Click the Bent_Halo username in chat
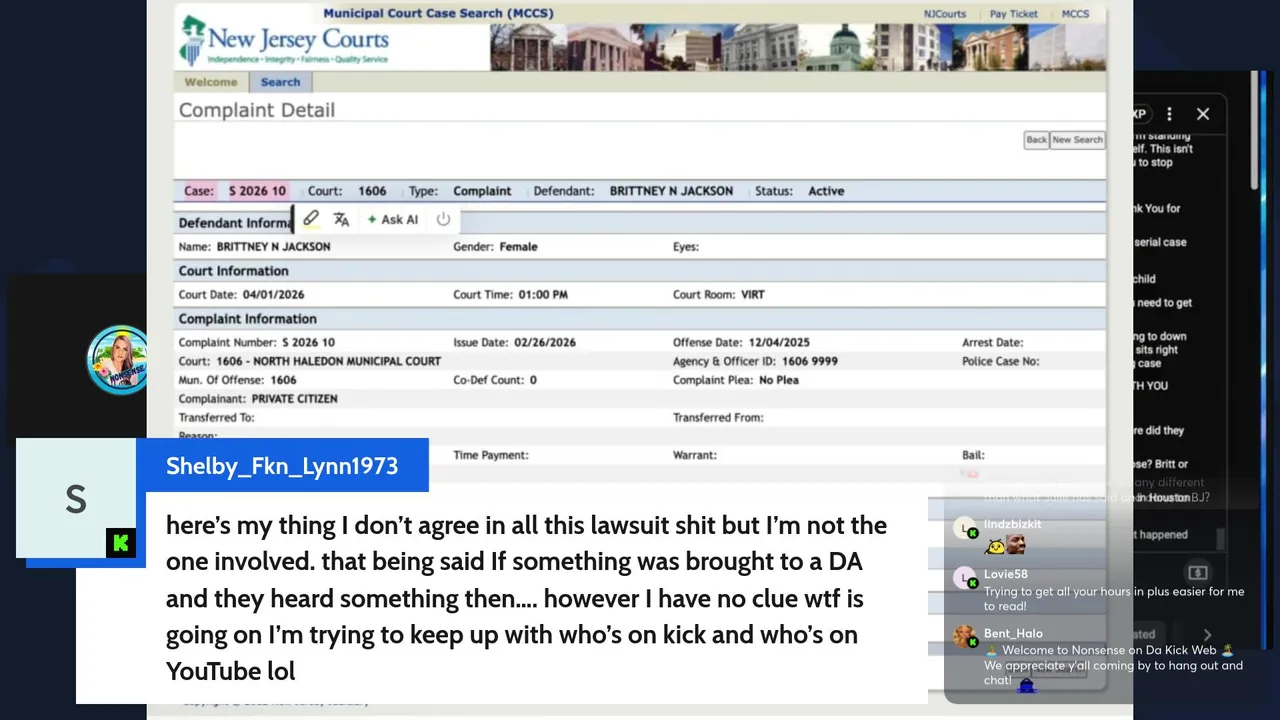Screen dimensions: 1280x720 click(x=1013, y=633)
